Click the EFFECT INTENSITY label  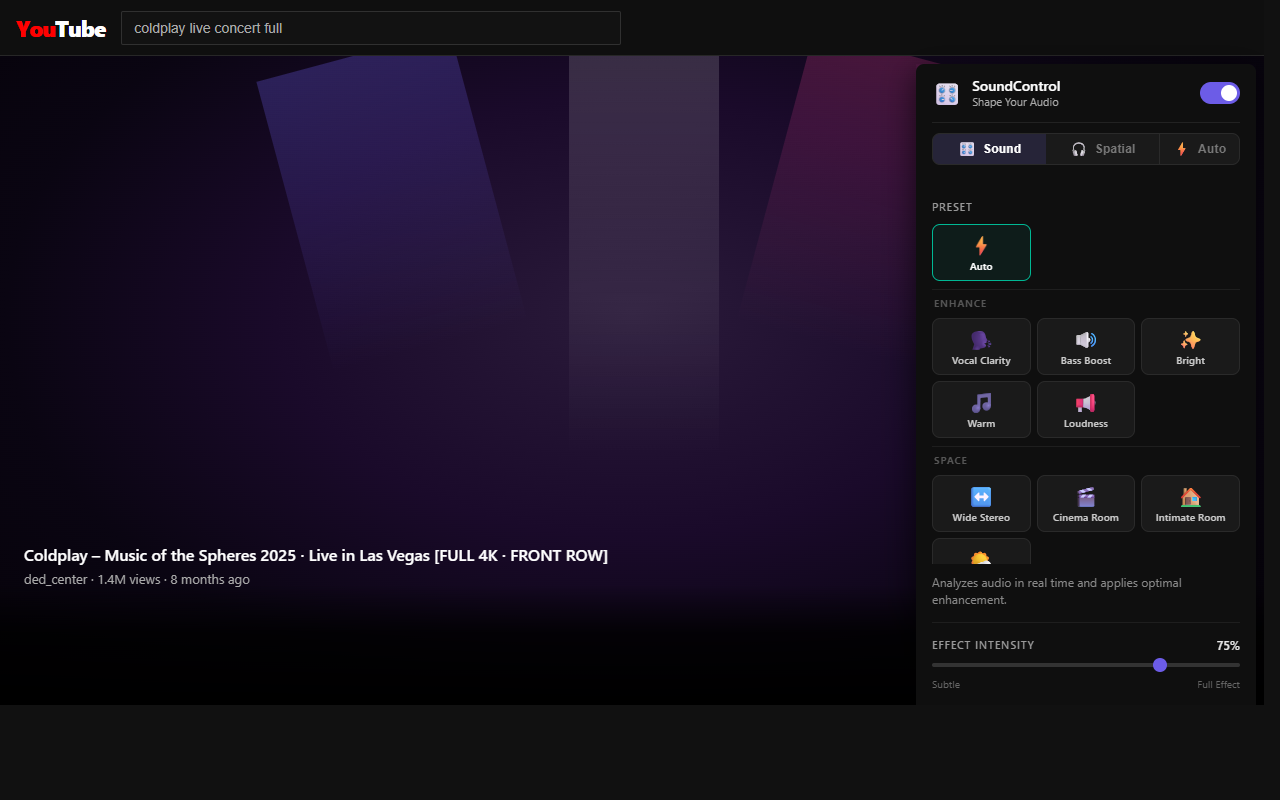click(983, 646)
